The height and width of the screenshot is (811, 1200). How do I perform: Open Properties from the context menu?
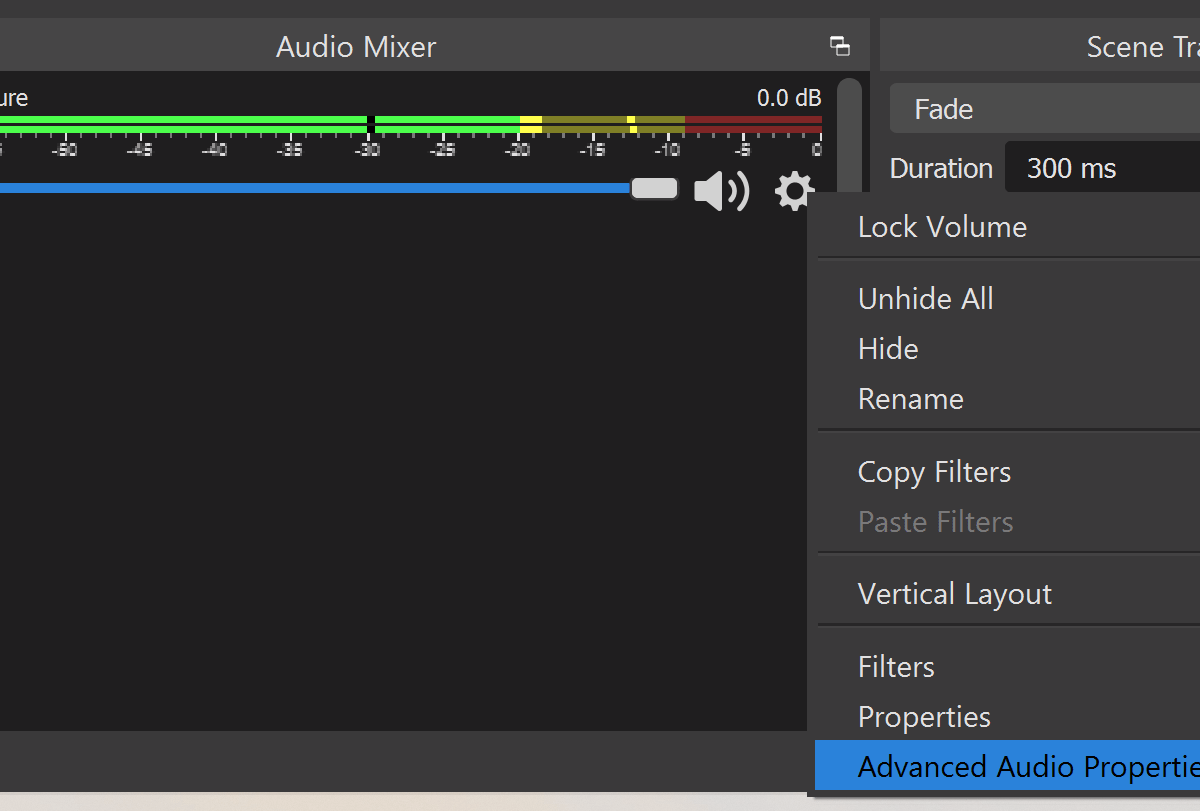click(924, 717)
